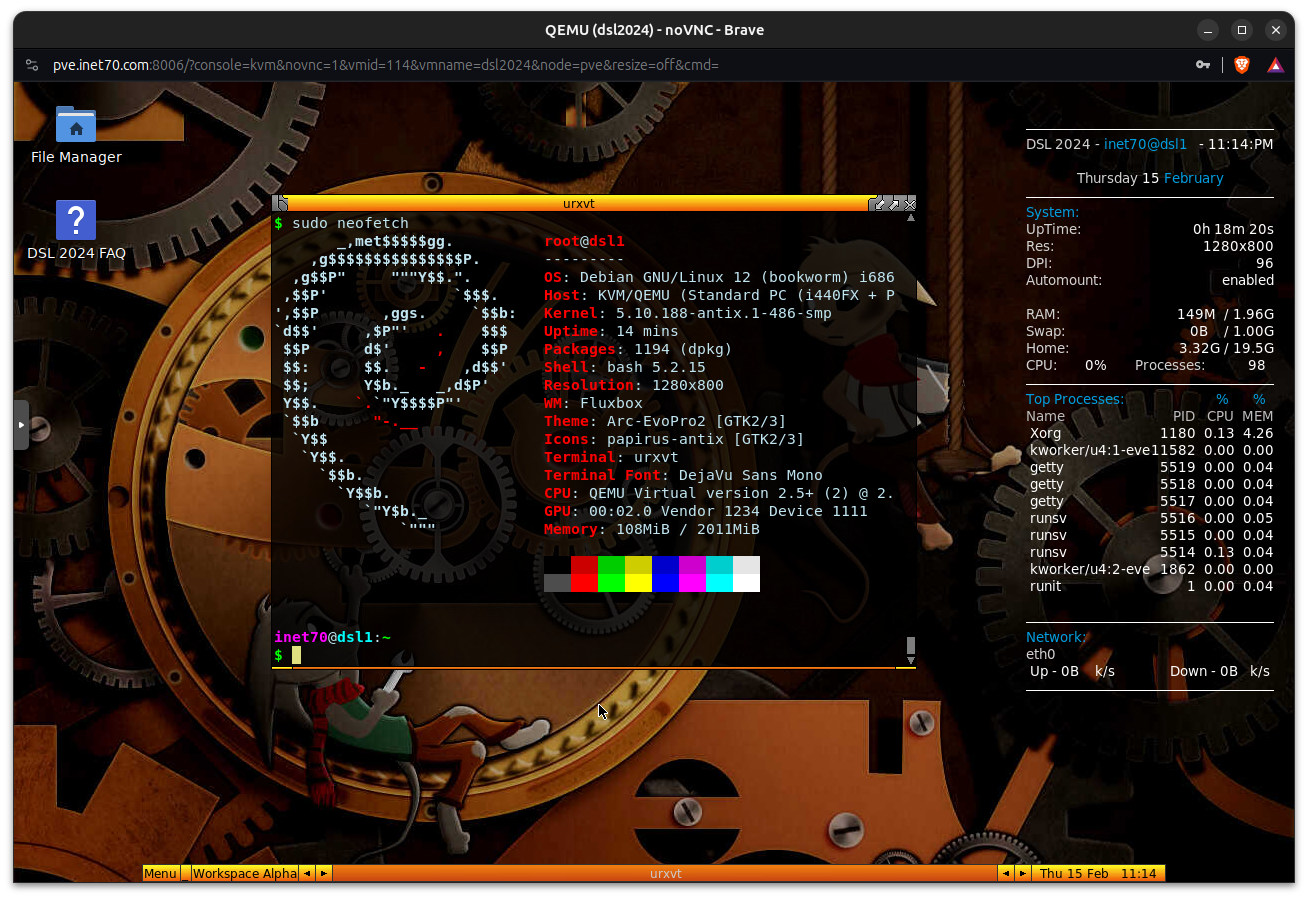Close the urxvt terminal window

coord(909,204)
